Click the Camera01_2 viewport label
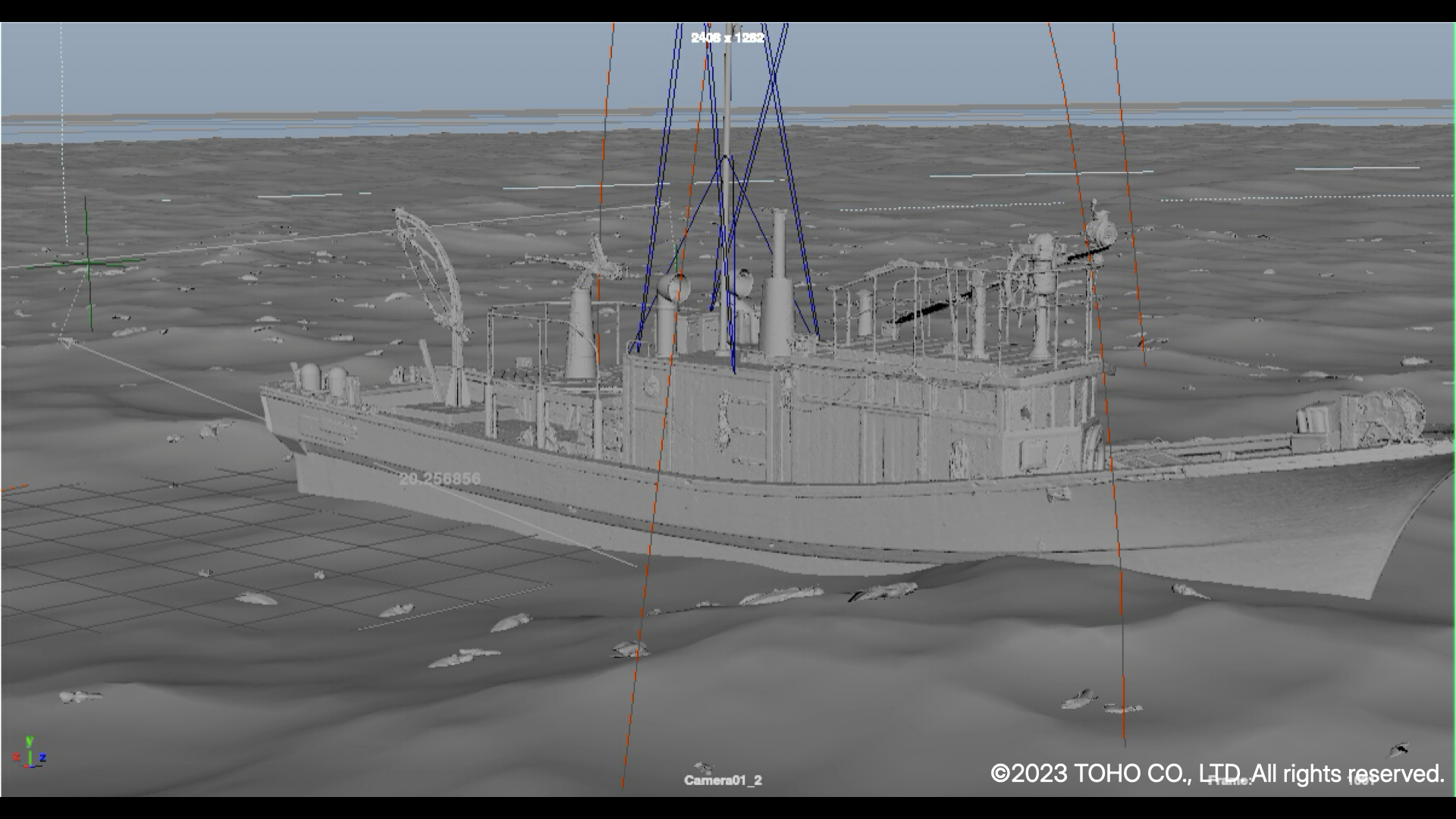 pyautogui.click(x=722, y=780)
